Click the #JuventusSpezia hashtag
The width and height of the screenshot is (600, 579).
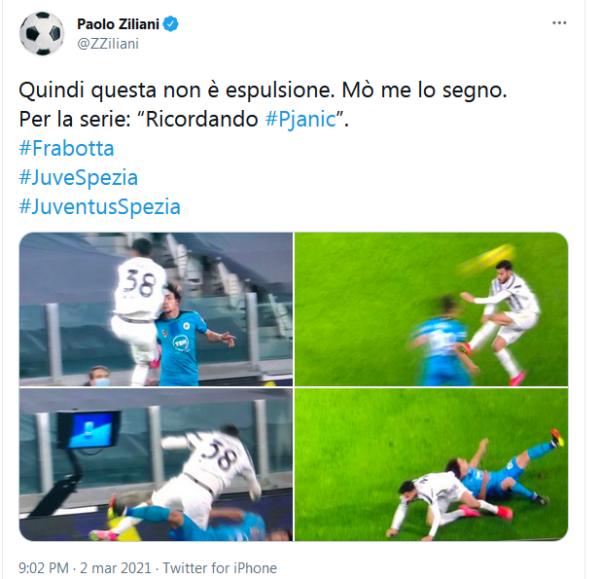point(99,207)
